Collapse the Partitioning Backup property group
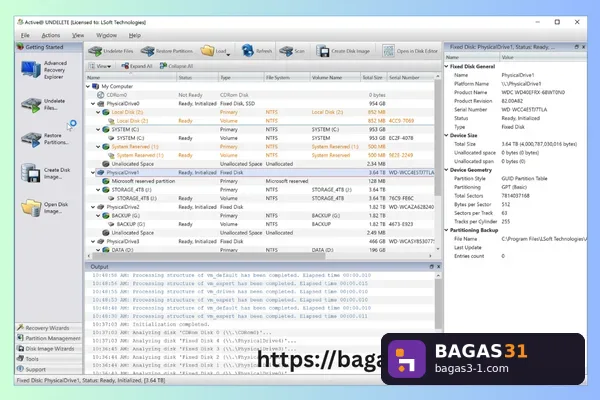The height and width of the screenshot is (400, 600). (447, 230)
